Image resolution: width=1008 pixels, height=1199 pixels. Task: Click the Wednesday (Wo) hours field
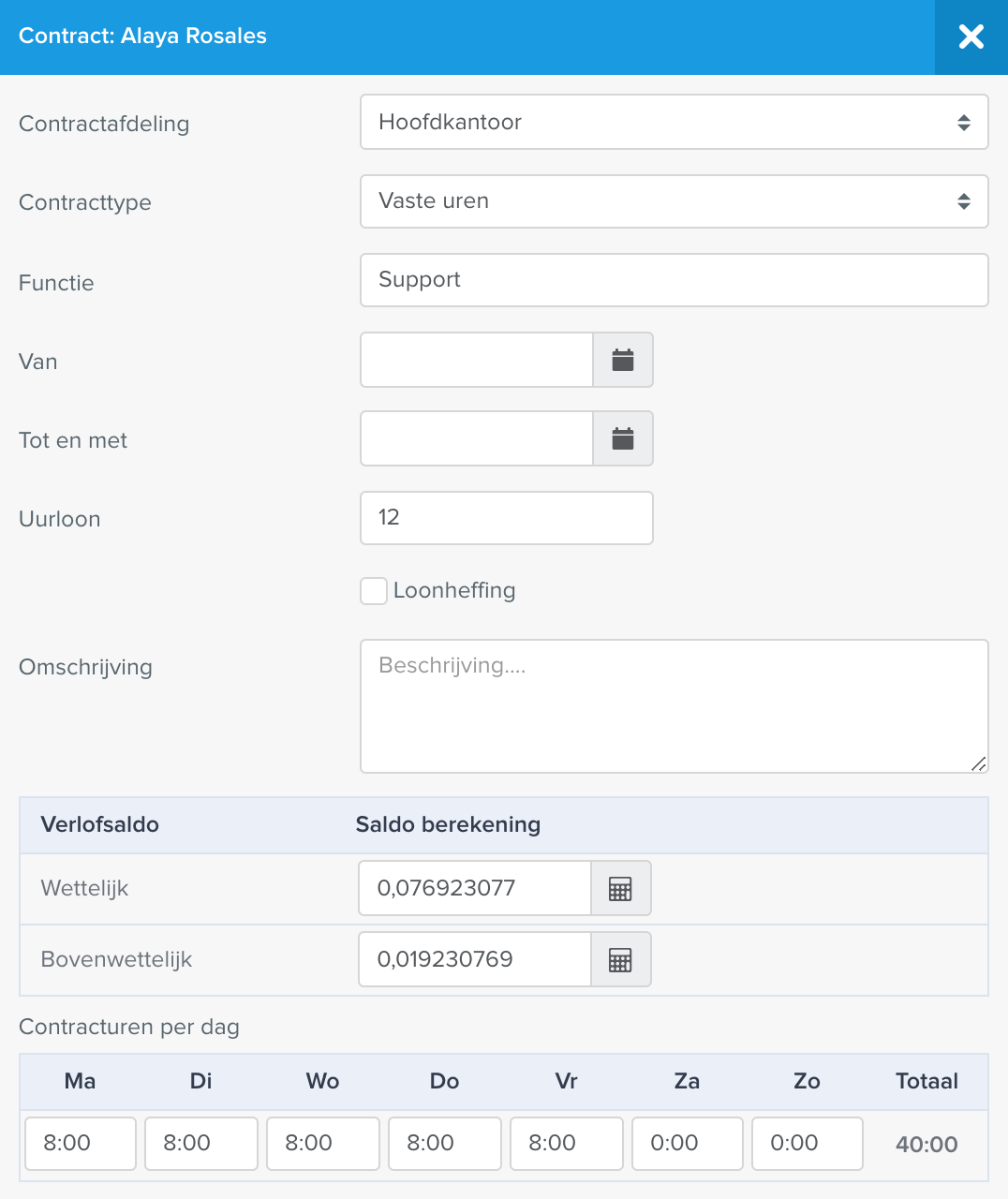(323, 1144)
